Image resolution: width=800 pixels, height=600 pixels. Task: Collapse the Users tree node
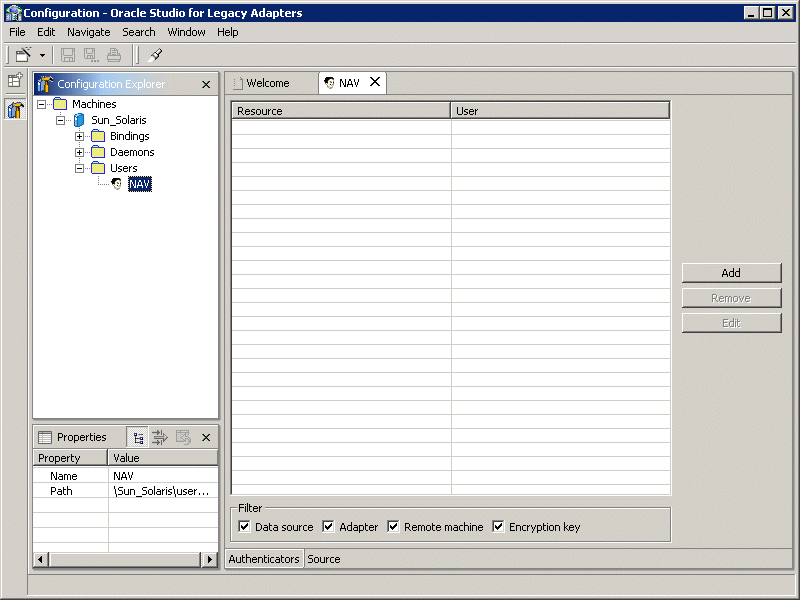point(79,168)
